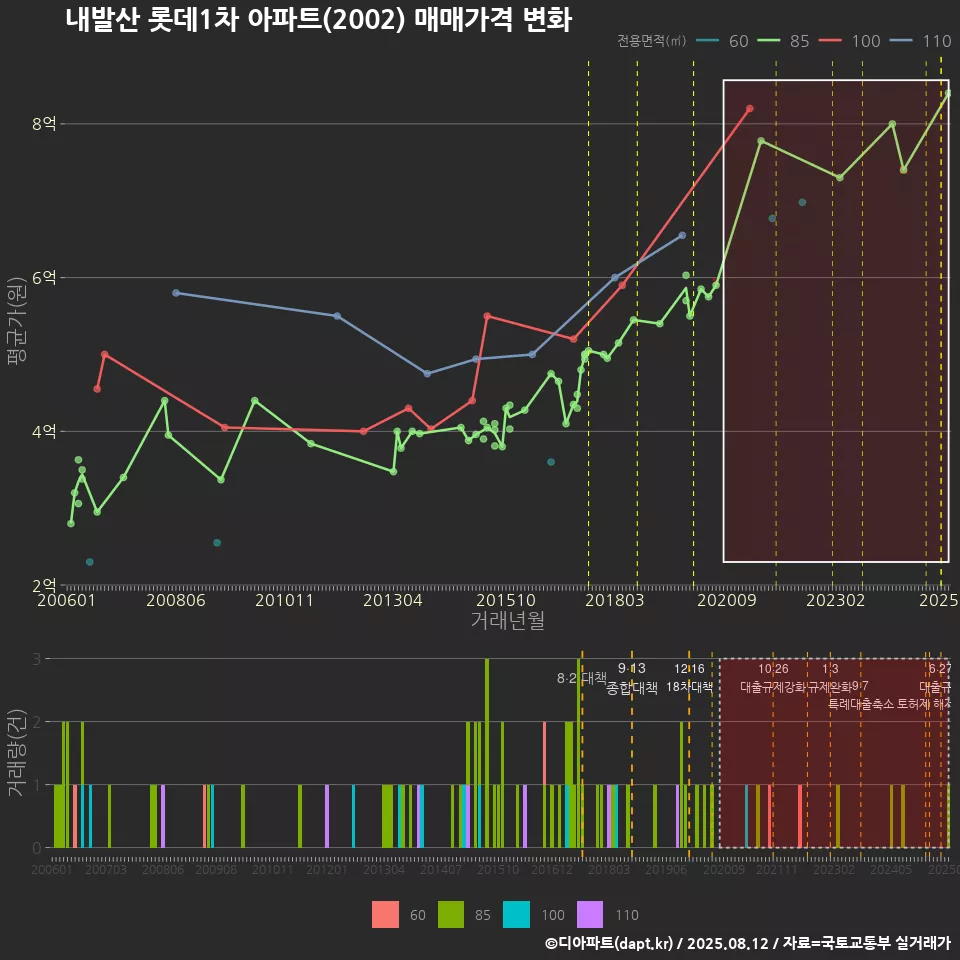Click the 200703 label on the volume chart axis
Screen dimensions: 960x960
coord(105,869)
